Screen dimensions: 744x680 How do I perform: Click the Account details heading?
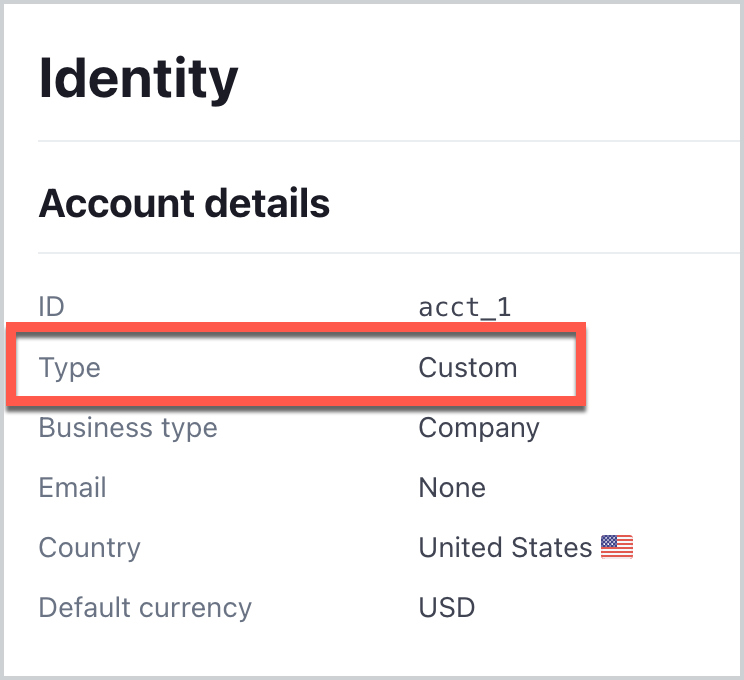click(184, 204)
